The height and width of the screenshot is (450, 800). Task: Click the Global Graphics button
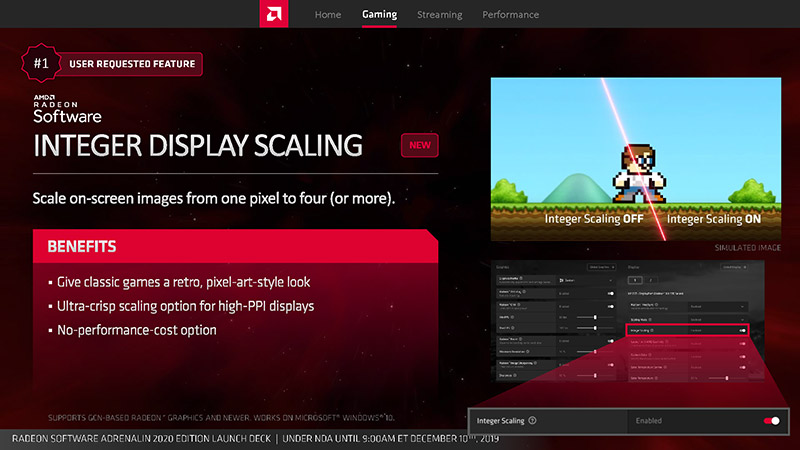click(602, 267)
